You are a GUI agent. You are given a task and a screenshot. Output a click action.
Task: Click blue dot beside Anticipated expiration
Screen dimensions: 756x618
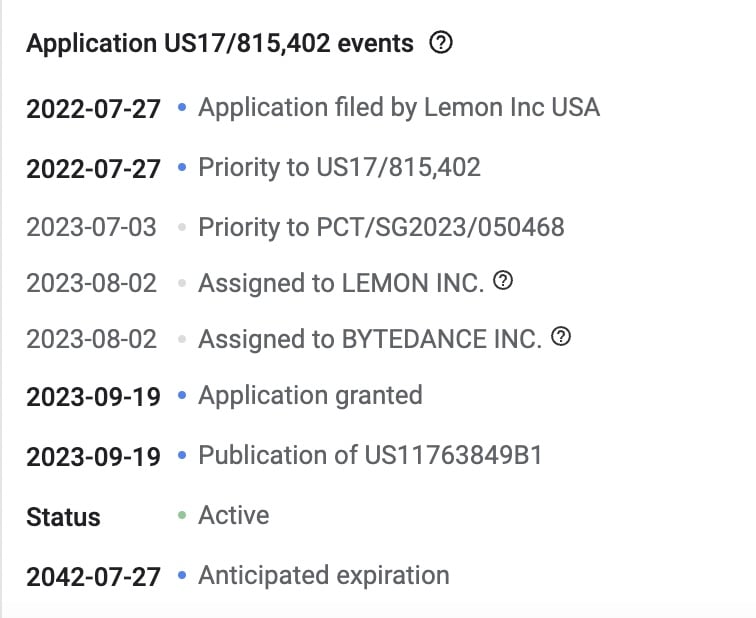tap(182, 575)
